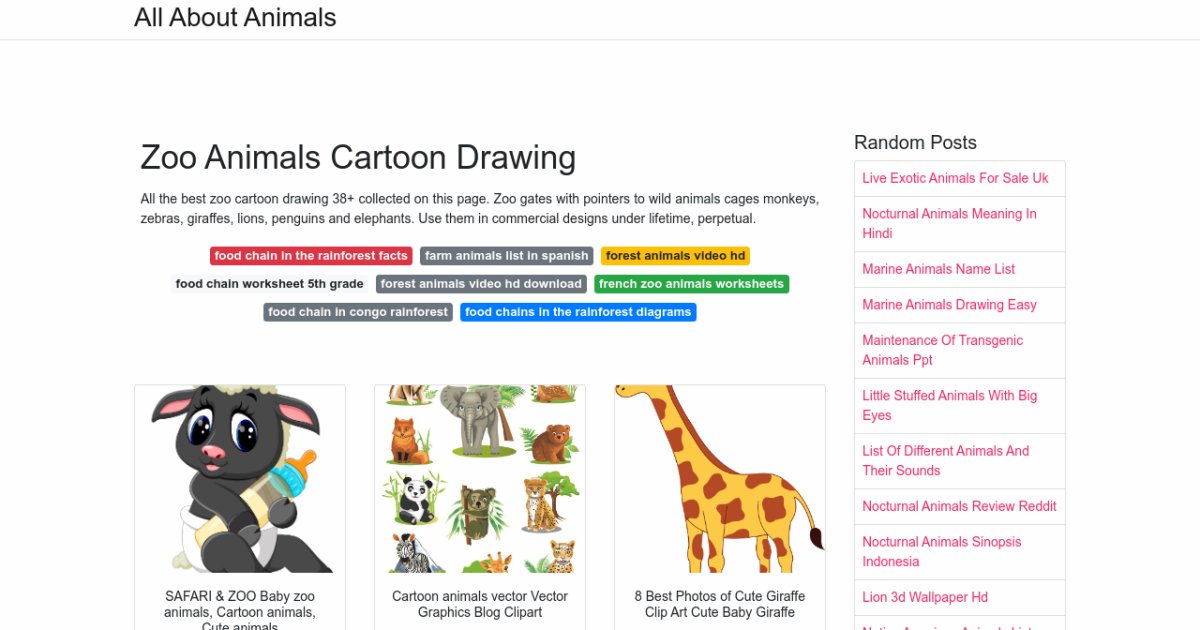
Task: Click the 'forest animals video hd download' tag
Action: [x=481, y=284]
